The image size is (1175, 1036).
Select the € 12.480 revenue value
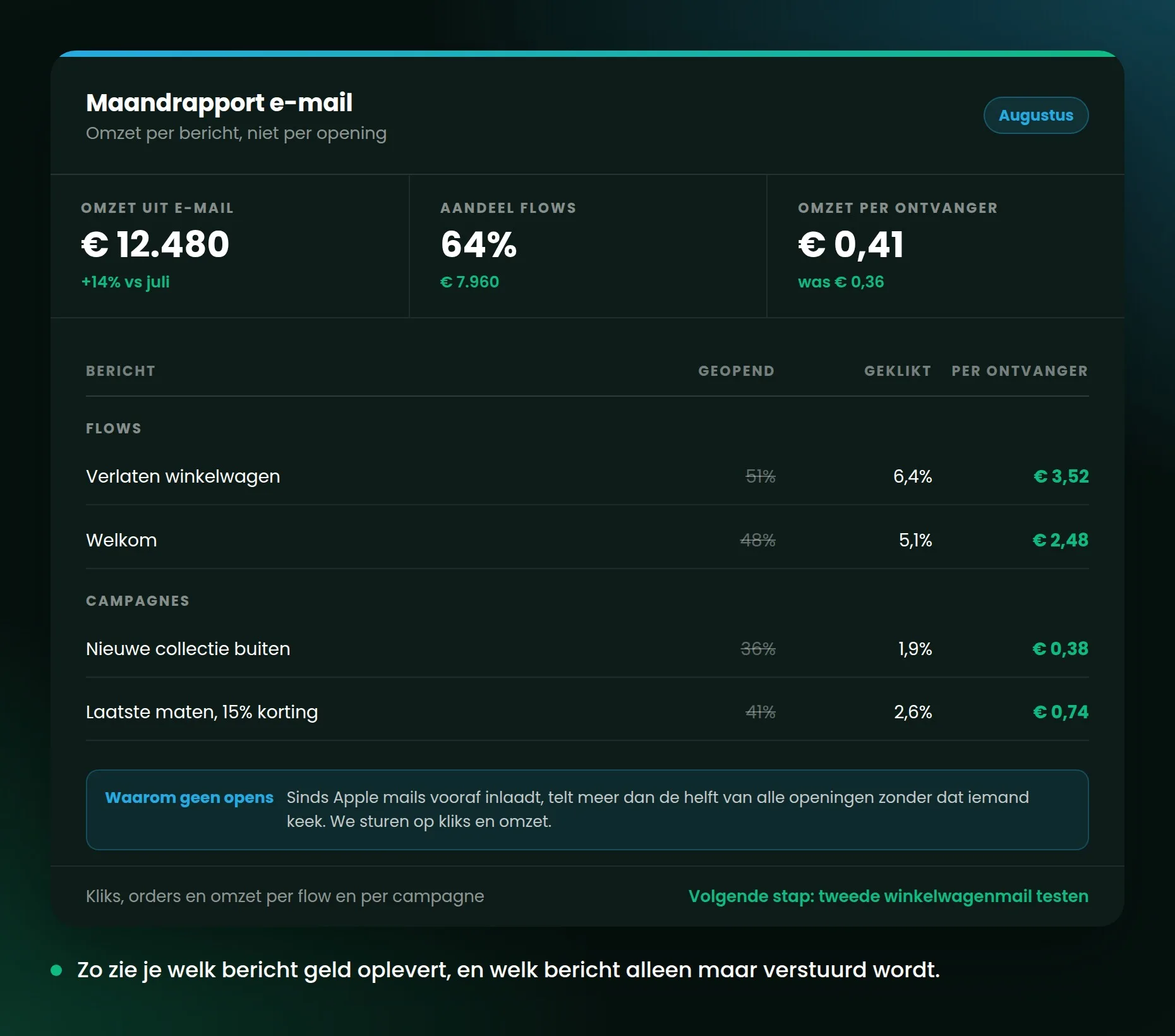coord(155,244)
